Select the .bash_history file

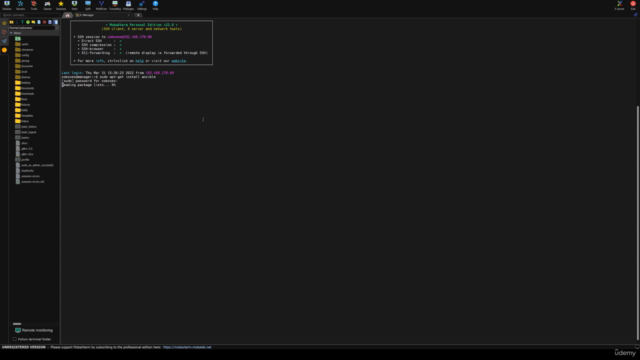pos(26,127)
